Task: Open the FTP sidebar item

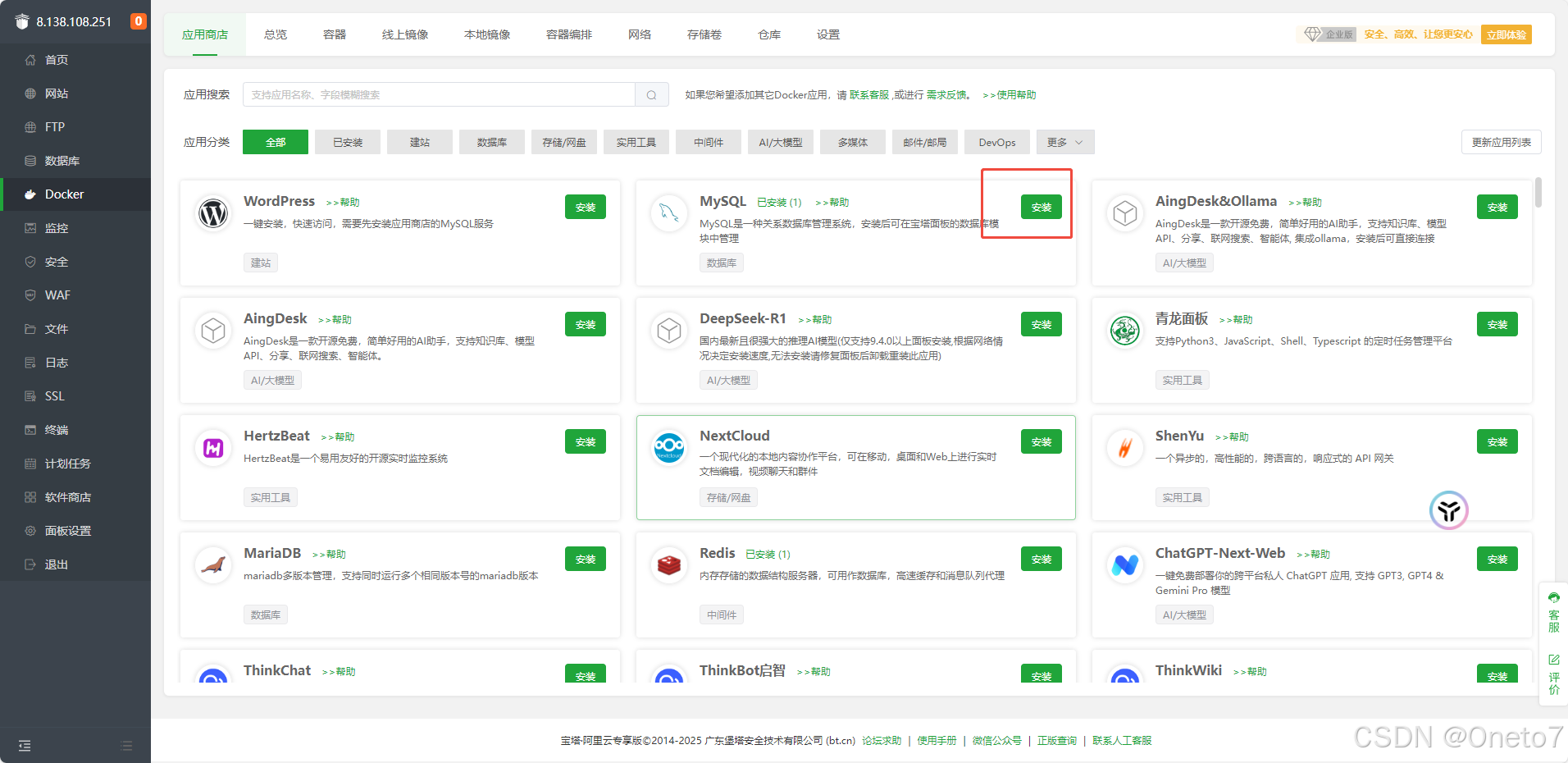Action: (75, 127)
